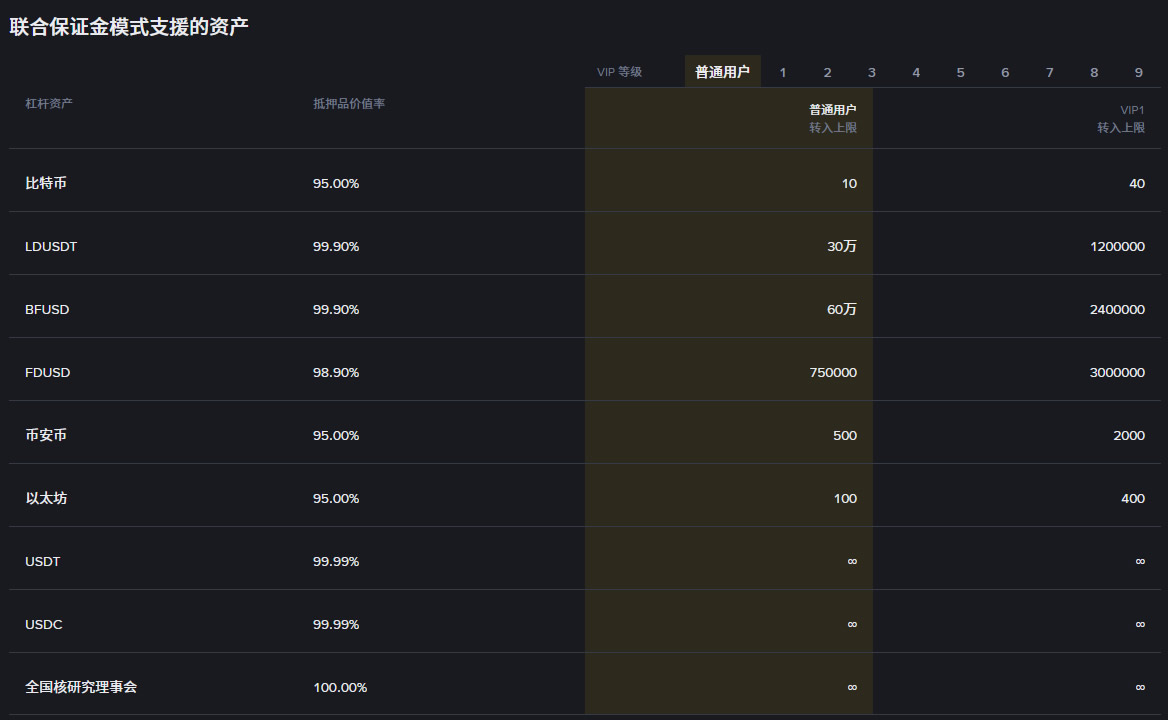Open VIP level 4 tab

click(x=916, y=72)
